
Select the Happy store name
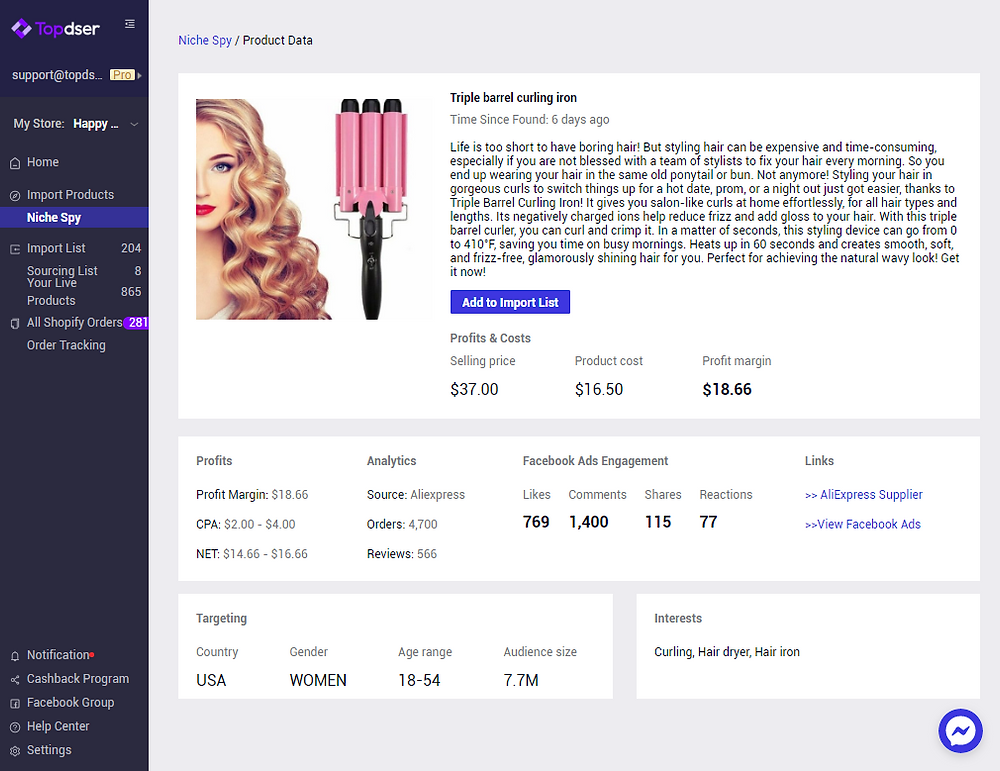pos(96,124)
